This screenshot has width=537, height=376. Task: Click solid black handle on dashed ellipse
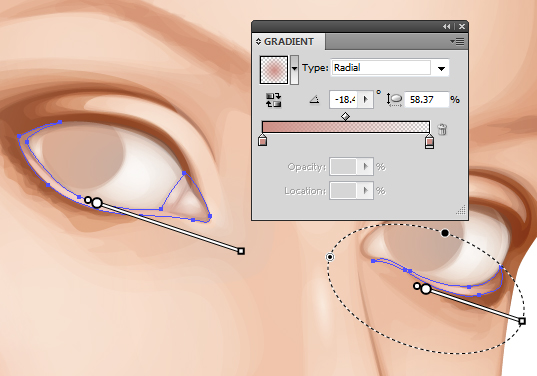[x=445, y=233]
